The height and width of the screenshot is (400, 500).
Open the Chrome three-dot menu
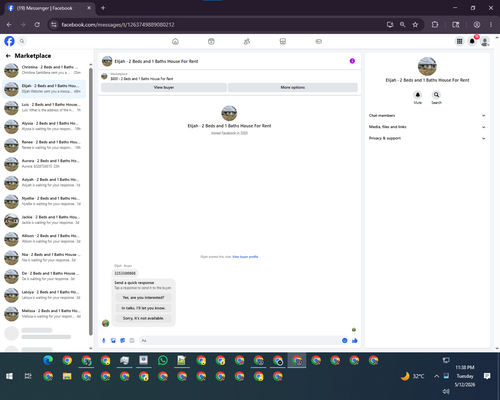(491, 25)
